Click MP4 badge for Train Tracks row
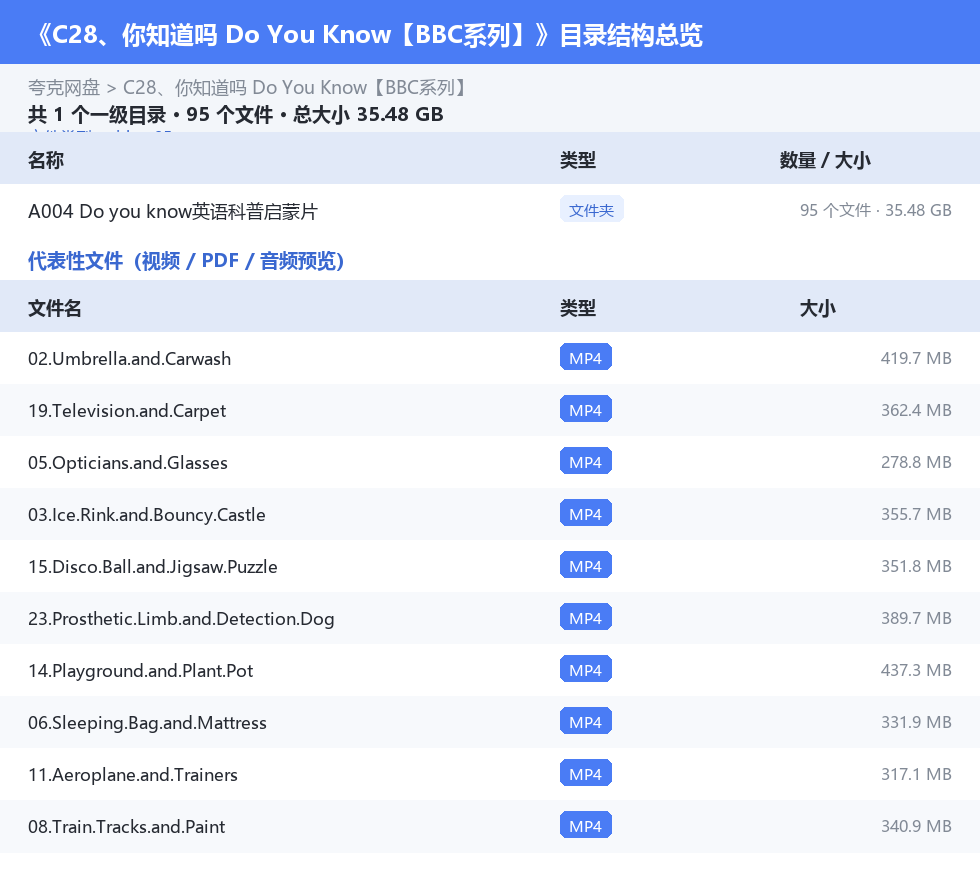Image resolution: width=980 pixels, height=884 pixels. 586,825
